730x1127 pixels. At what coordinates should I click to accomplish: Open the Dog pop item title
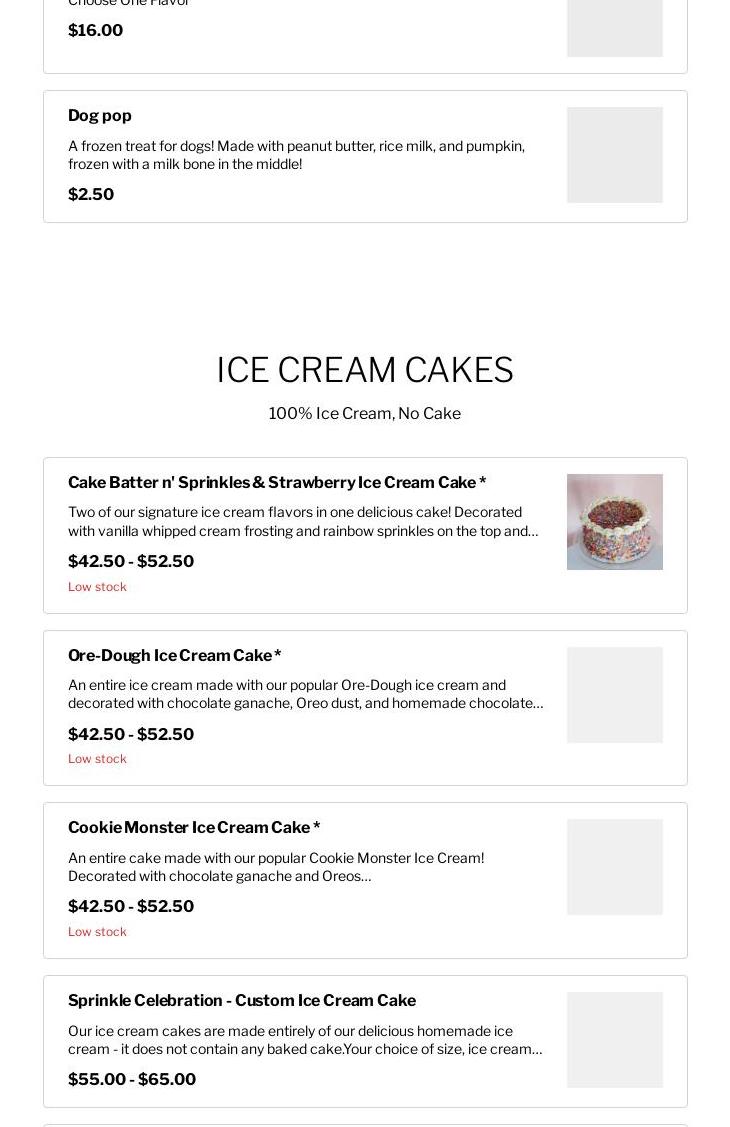(99, 116)
